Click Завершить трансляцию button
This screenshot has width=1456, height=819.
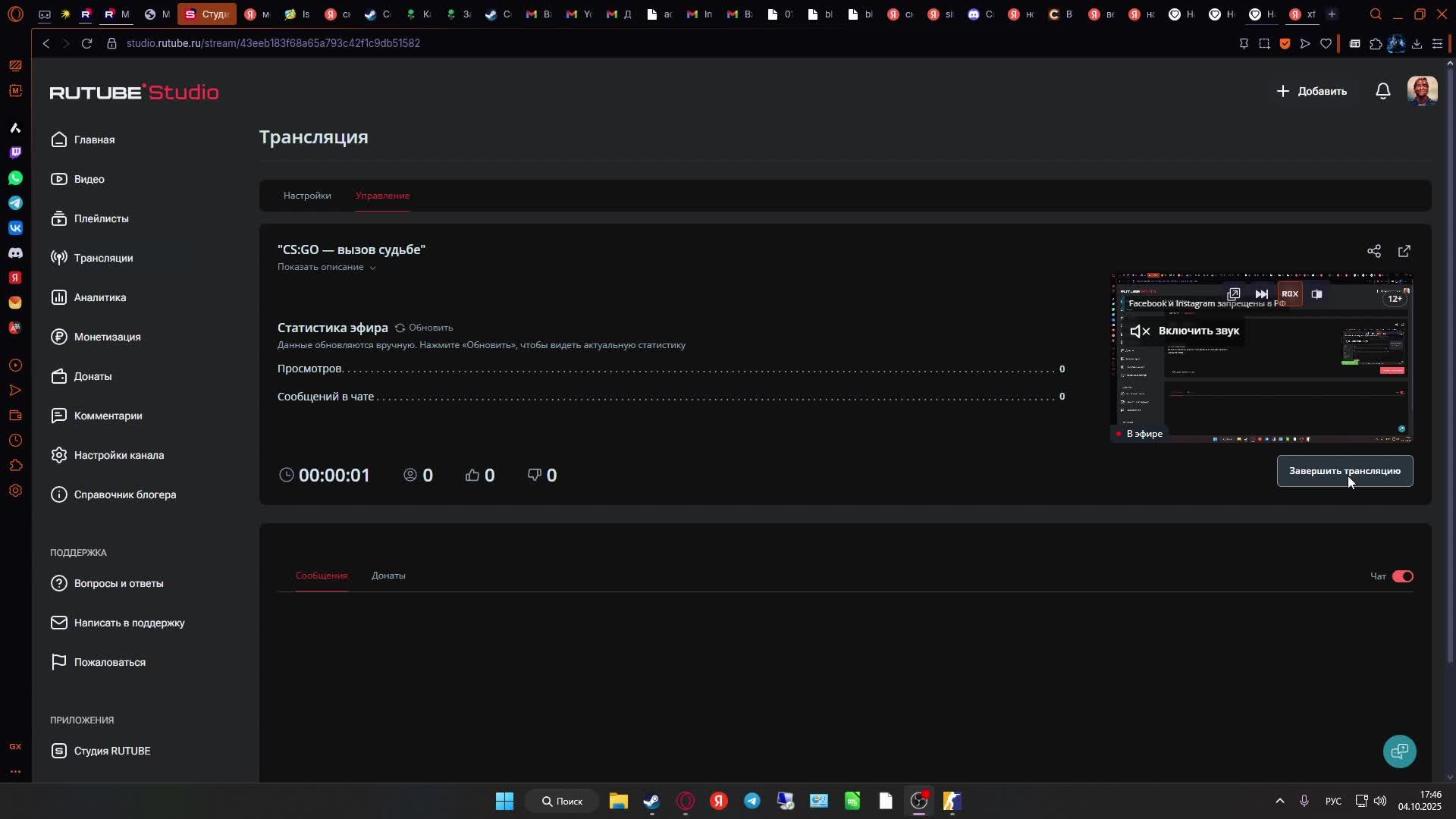pyautogui.click(x=1345, y=471)
